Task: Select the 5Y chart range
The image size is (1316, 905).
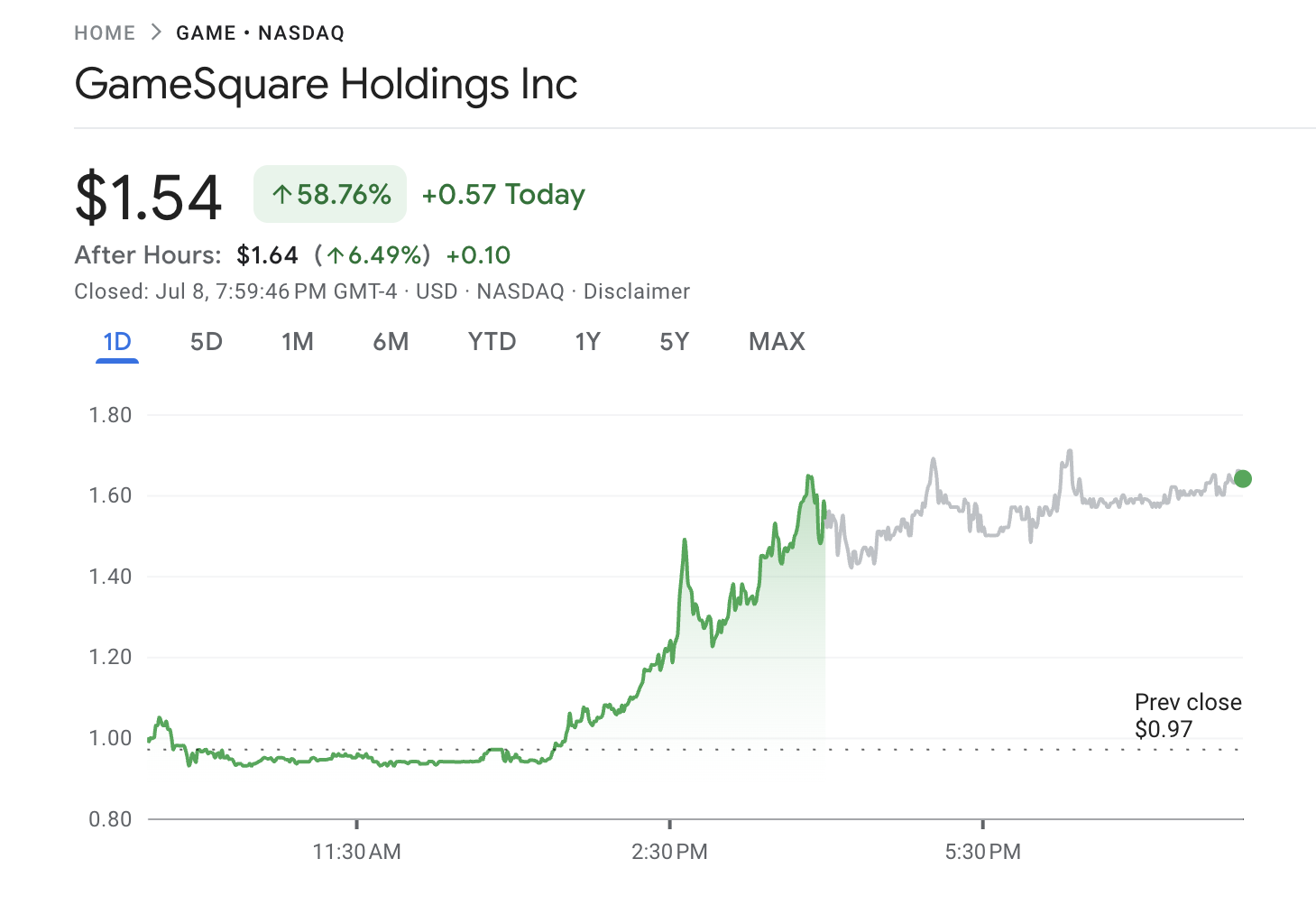Action: (673, 342)
